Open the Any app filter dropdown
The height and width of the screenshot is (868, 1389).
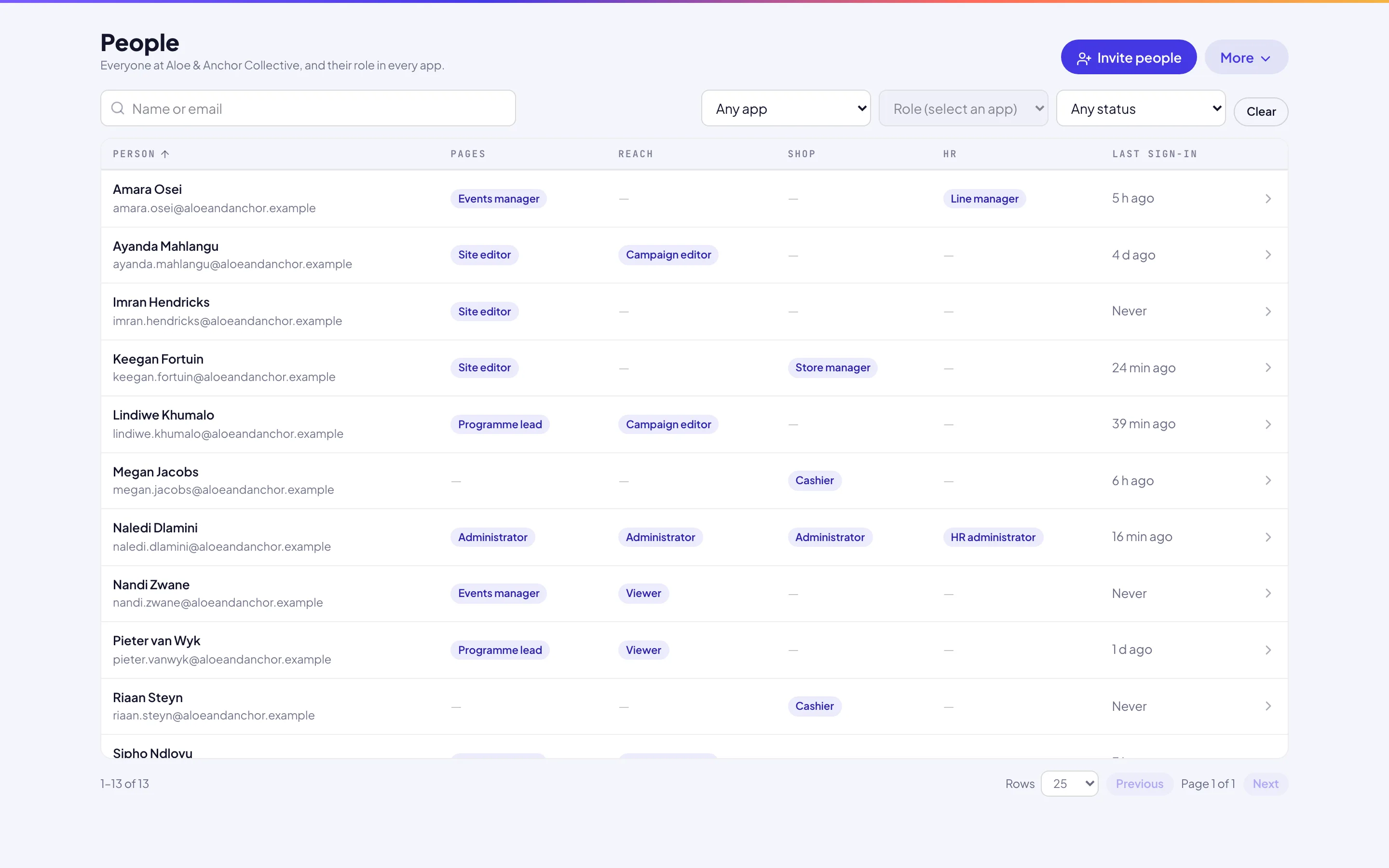[x=786, y=108]
